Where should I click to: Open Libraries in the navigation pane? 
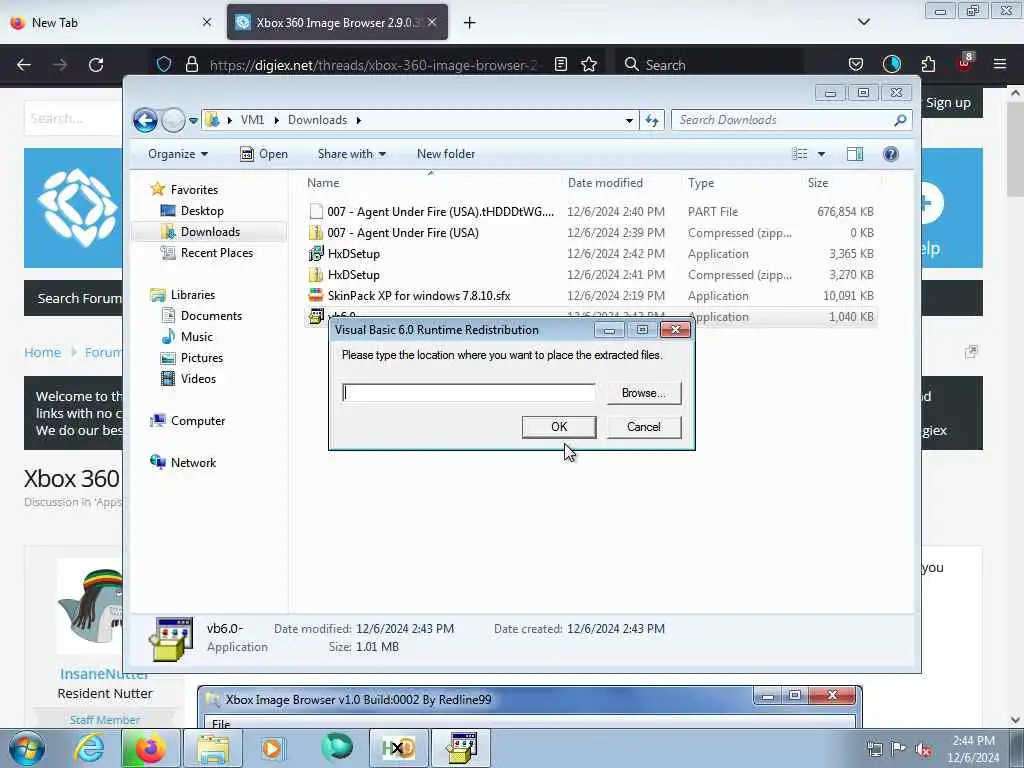click(193, 295)
